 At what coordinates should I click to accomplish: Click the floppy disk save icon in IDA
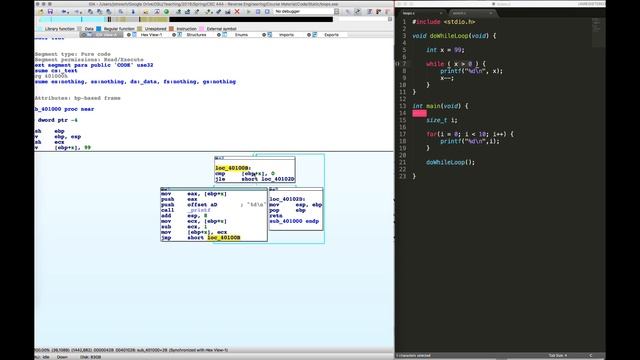(50, 11)
